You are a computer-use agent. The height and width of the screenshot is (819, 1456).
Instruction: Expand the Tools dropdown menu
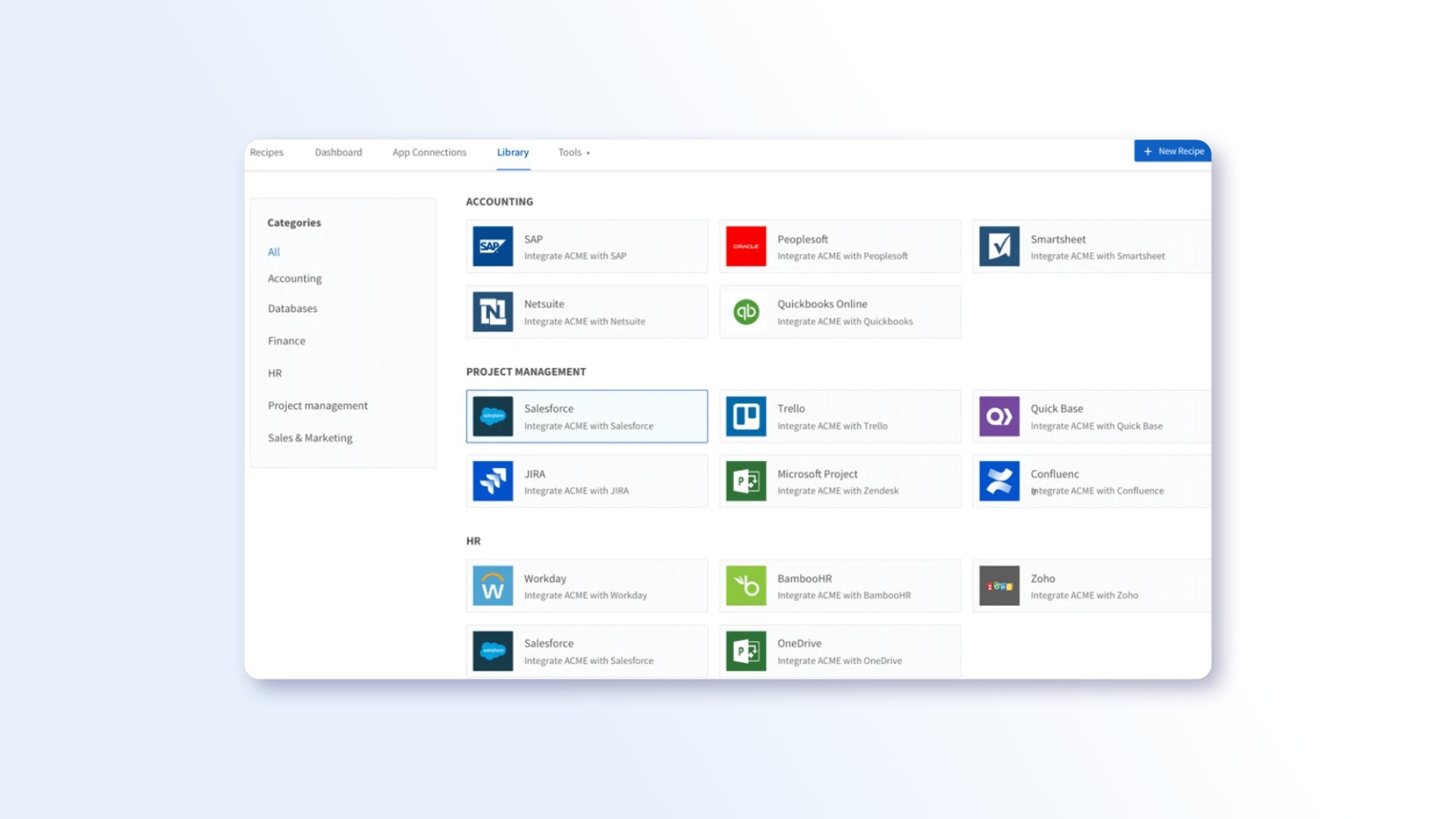click(574, 152)
